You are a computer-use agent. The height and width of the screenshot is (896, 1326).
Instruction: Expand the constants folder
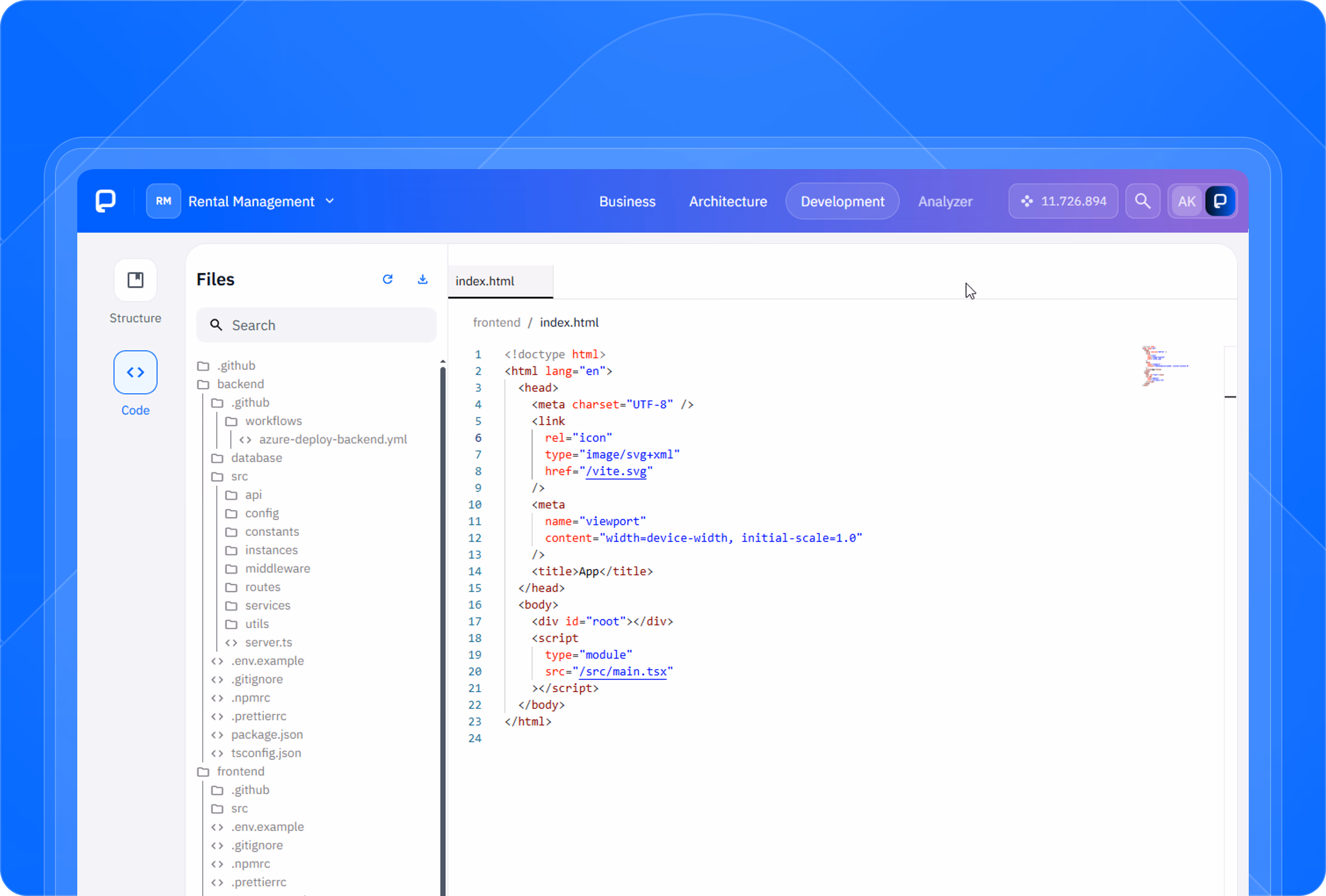[262, 531]
